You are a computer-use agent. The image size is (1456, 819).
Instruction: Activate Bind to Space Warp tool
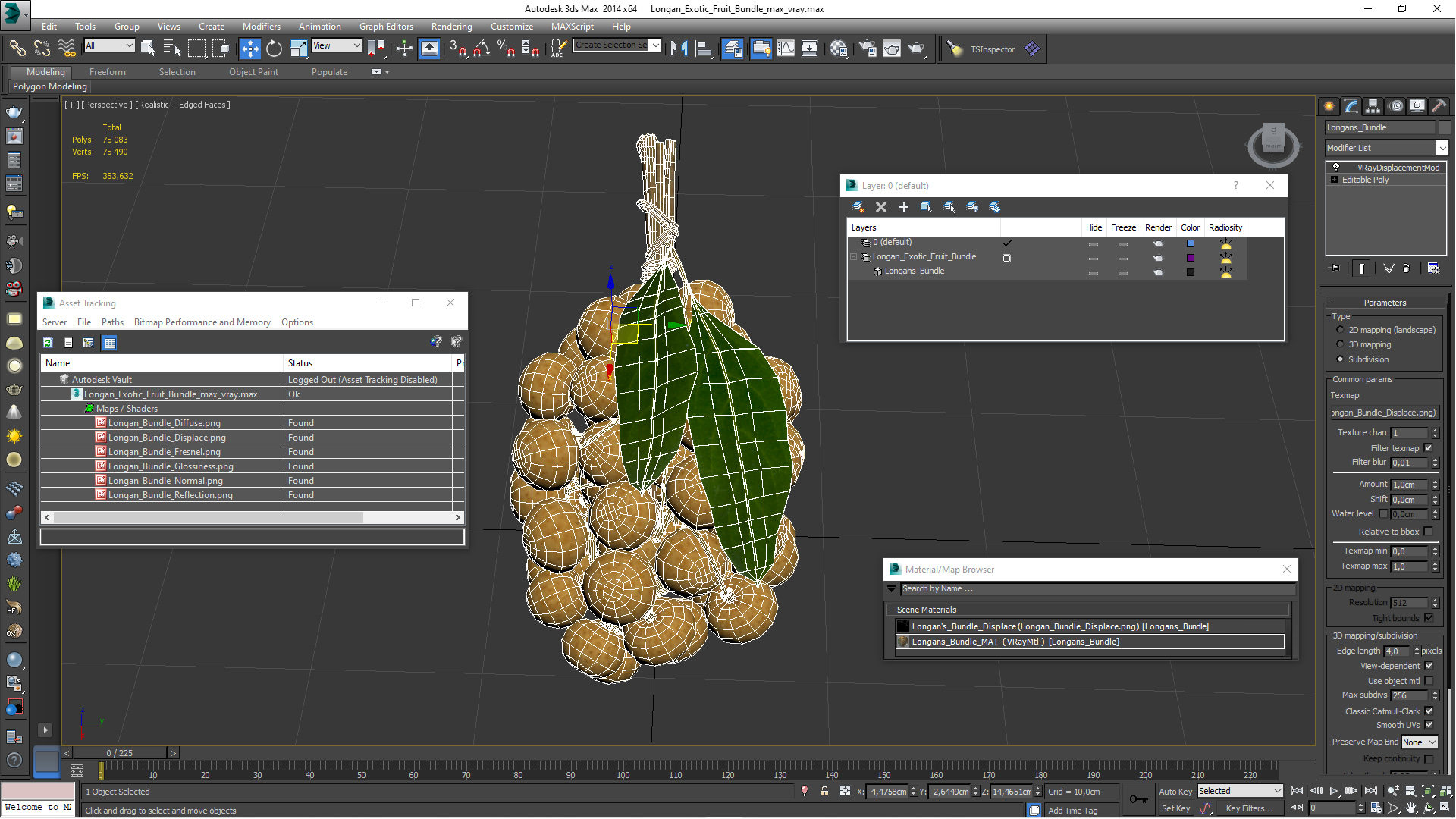click(x=67, y=49)
